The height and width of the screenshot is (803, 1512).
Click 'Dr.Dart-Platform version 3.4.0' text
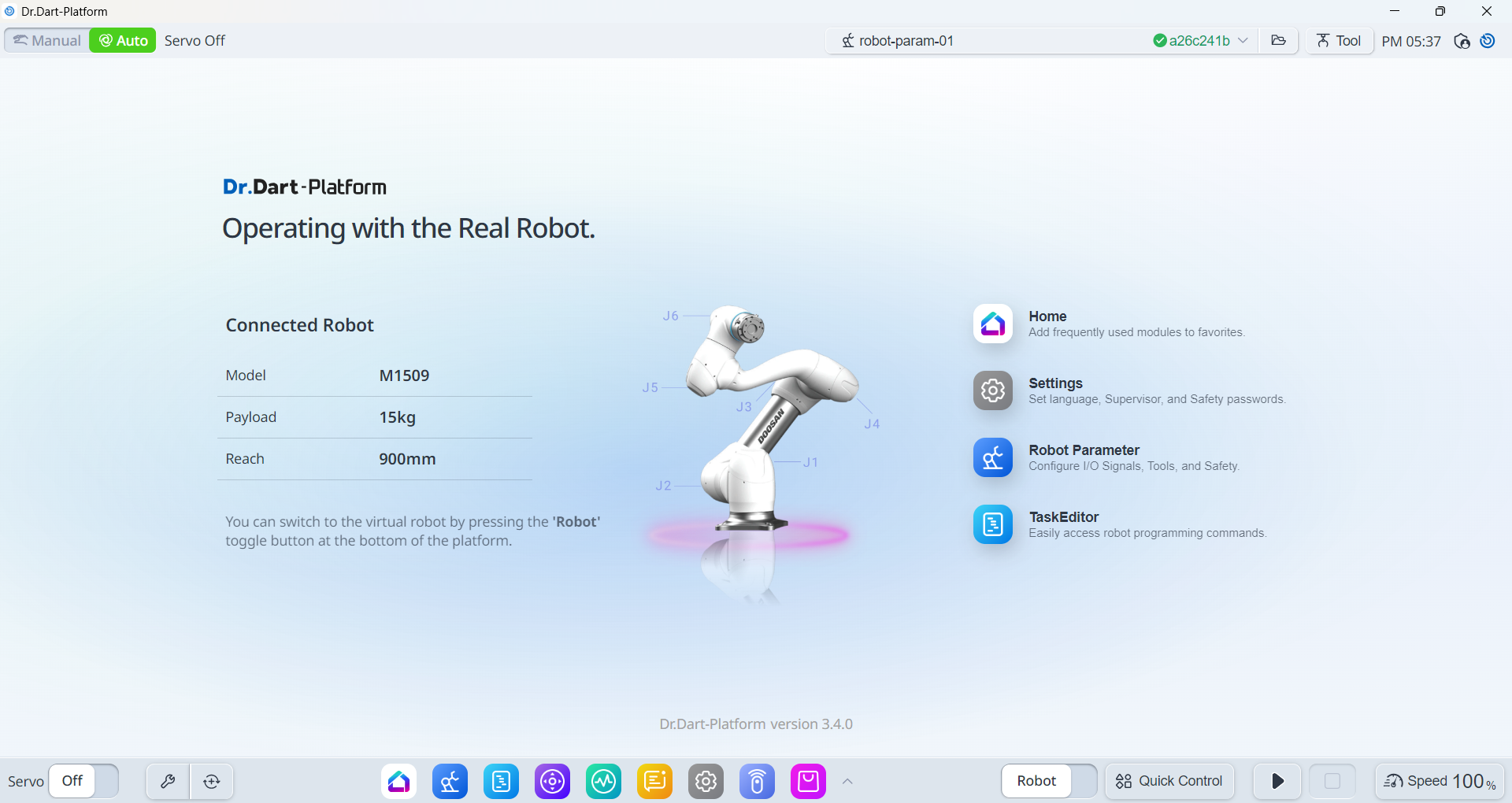(x=756, y=723)
